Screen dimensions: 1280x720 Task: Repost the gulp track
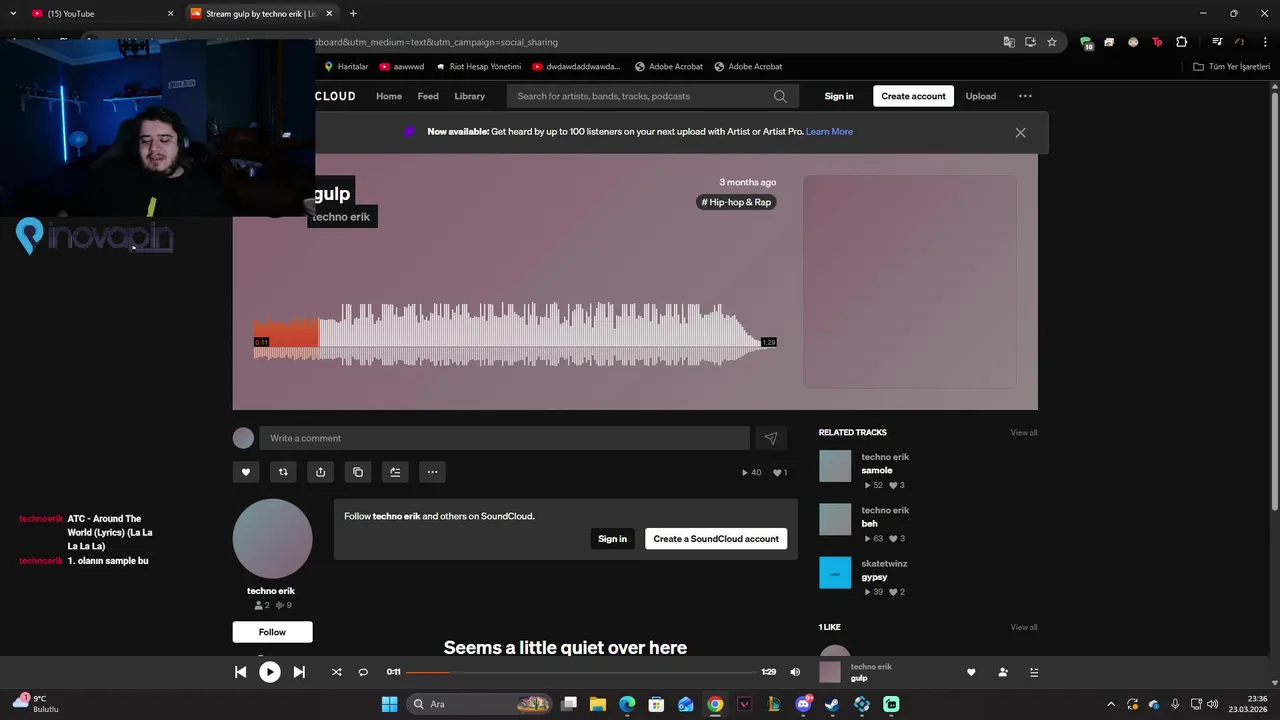283,472
